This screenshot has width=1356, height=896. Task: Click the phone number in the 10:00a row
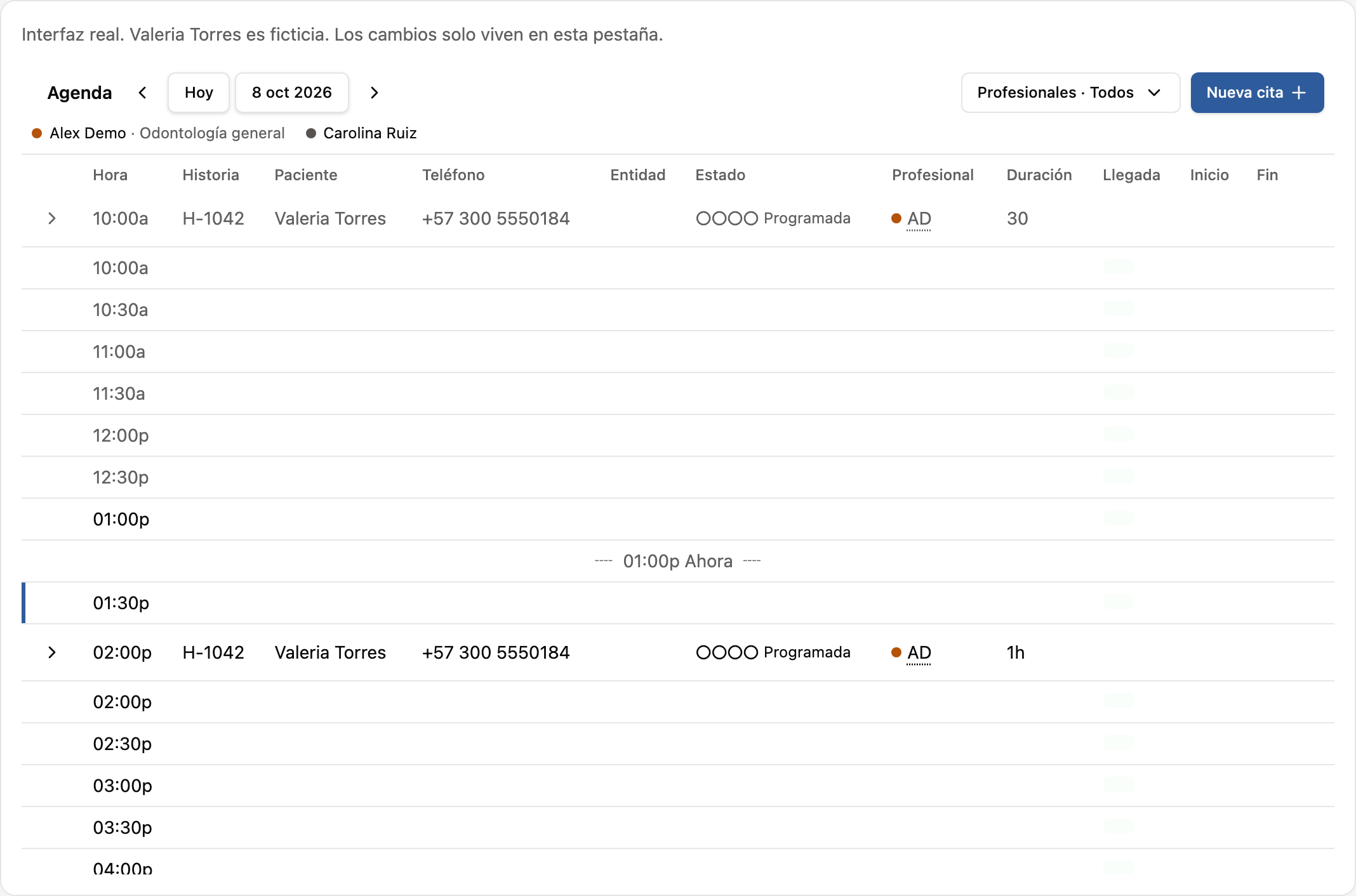[496, 218]
